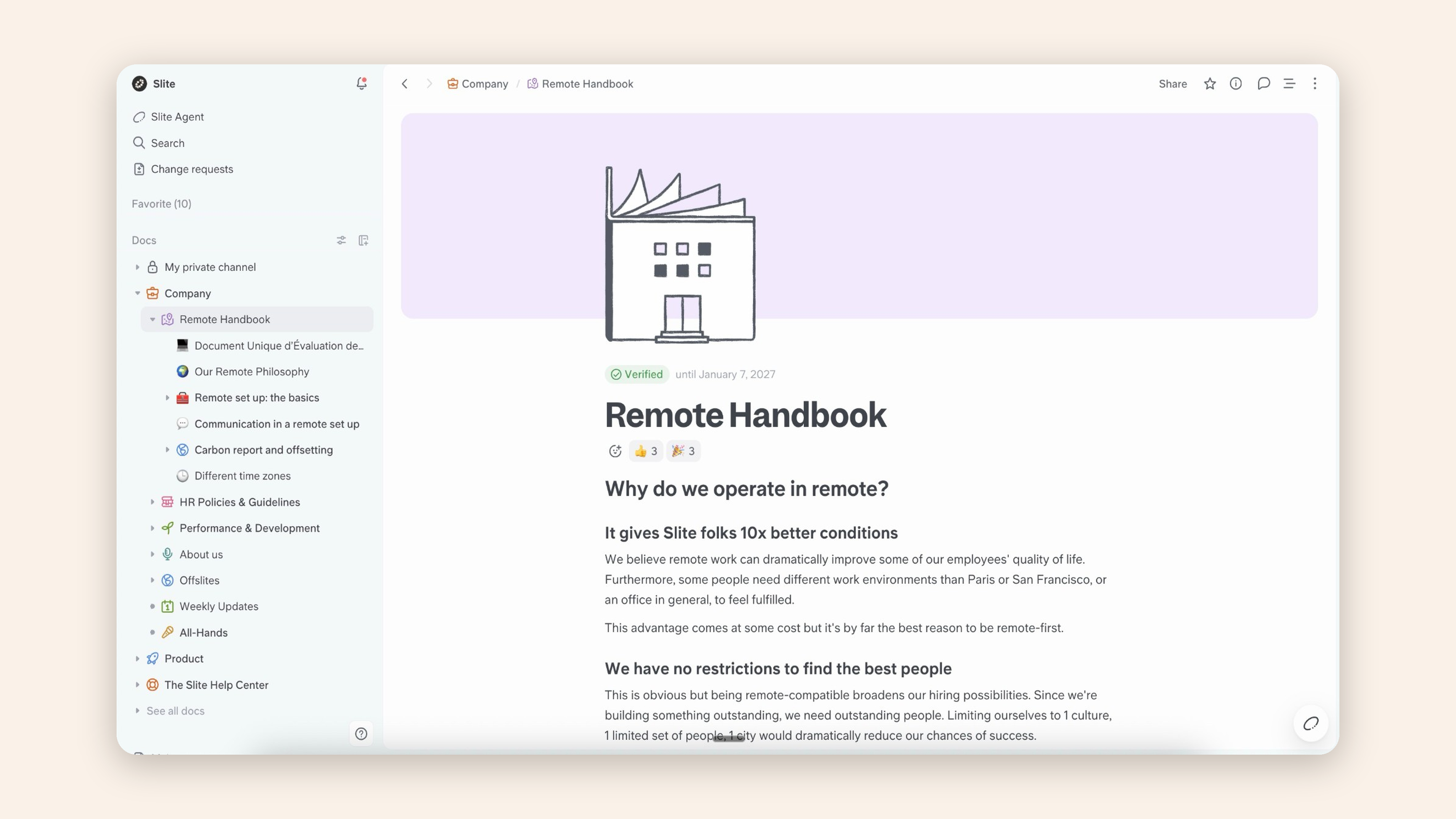Screen dimensions: 1456x819
Task: Go to Company breadcrumb
Action: click(x=478, y=84)
